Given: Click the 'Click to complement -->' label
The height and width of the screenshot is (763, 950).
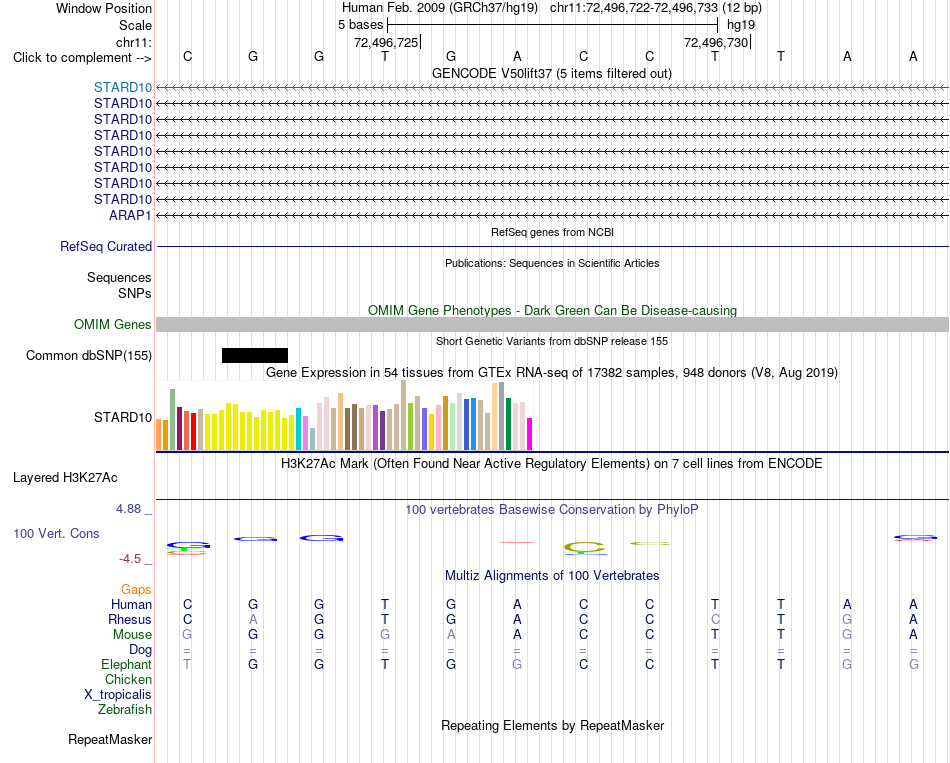Looking at the screenshot, I should [82, 58].
